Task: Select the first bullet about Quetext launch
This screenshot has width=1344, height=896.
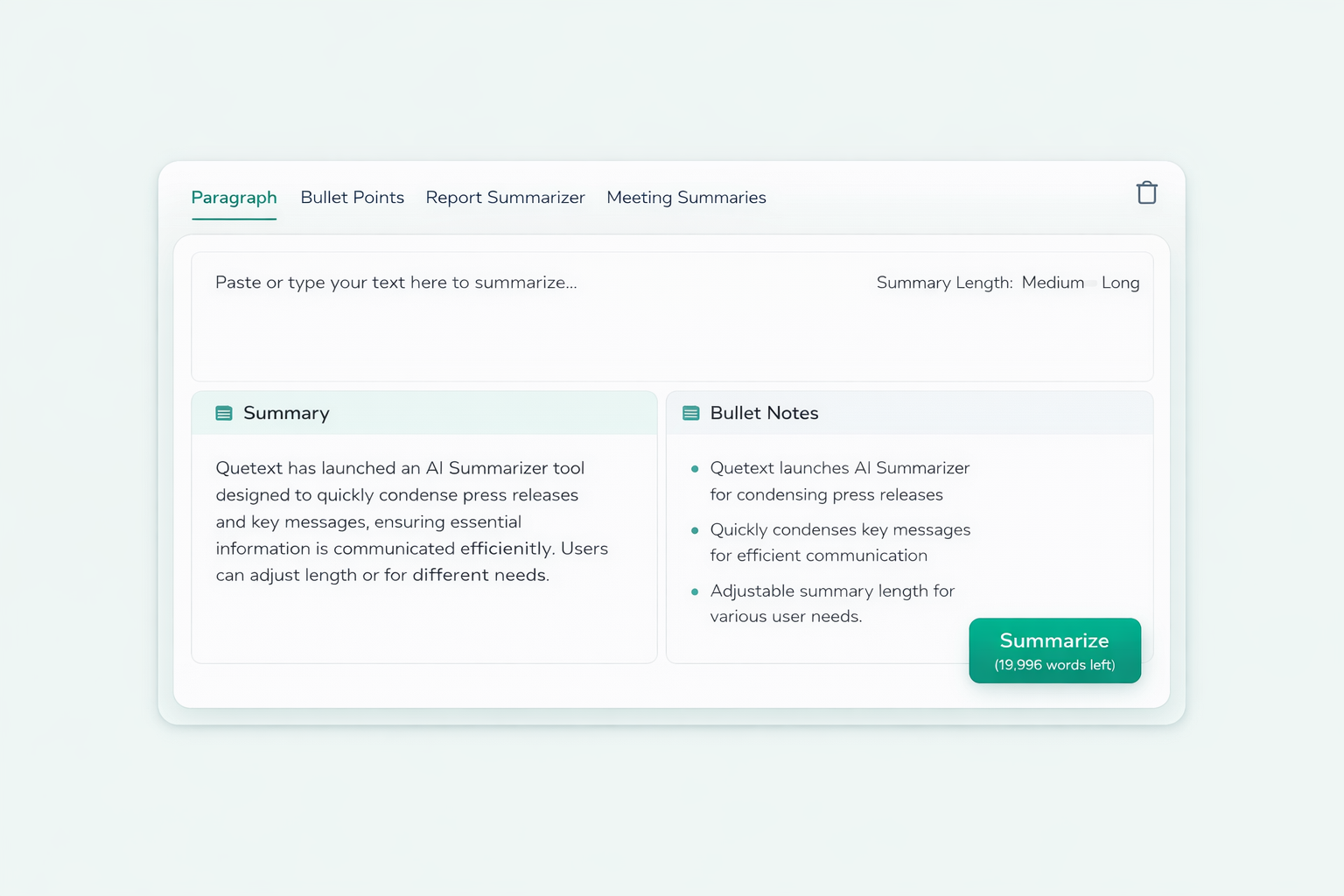Action: [839, 481]
